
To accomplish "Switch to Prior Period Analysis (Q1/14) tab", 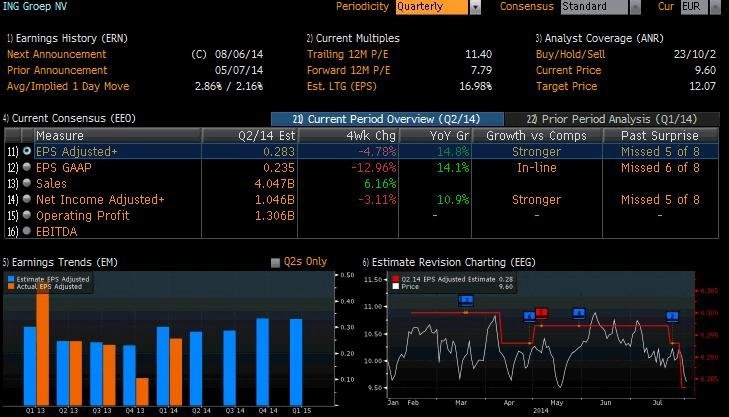I will tap(611, 119).
